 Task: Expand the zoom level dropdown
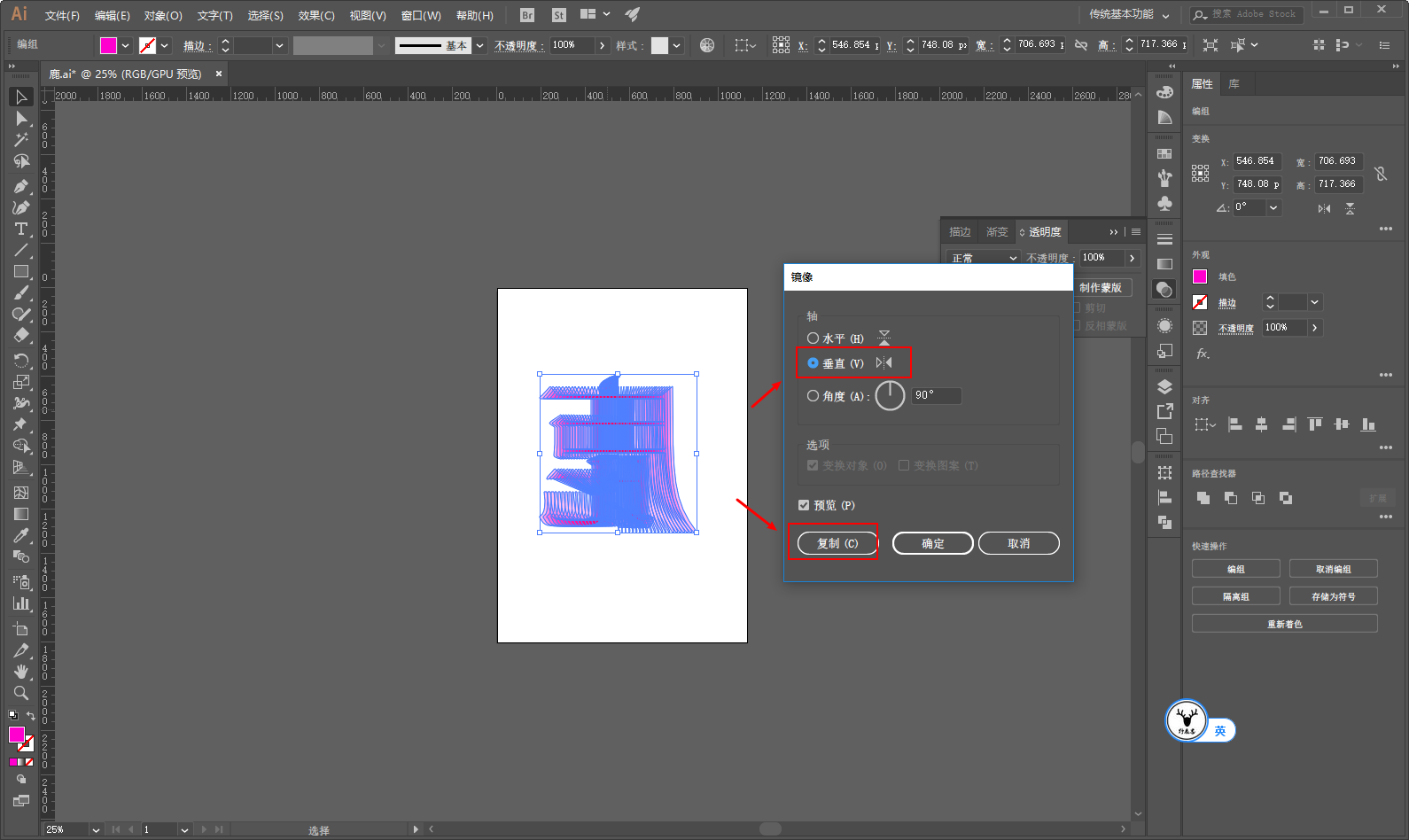click(96, 829)
